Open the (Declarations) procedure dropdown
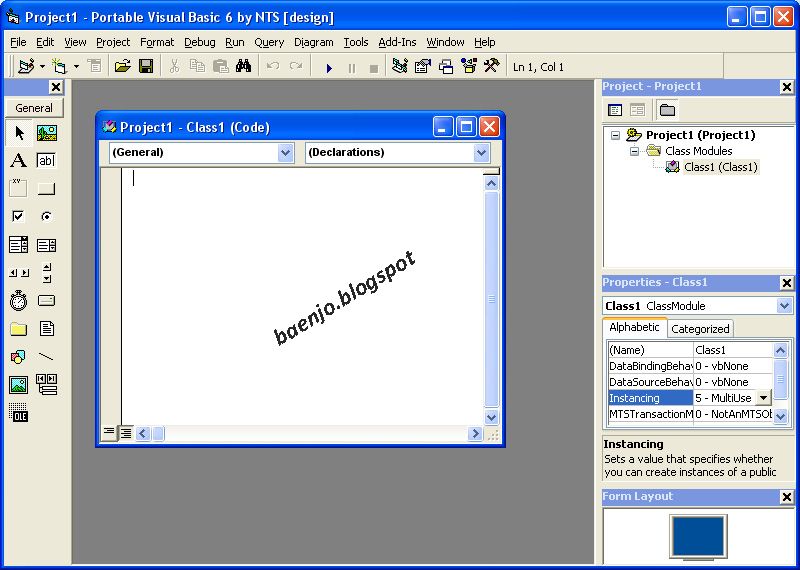This screenshot has width=800, height=570. pos(481,152)
